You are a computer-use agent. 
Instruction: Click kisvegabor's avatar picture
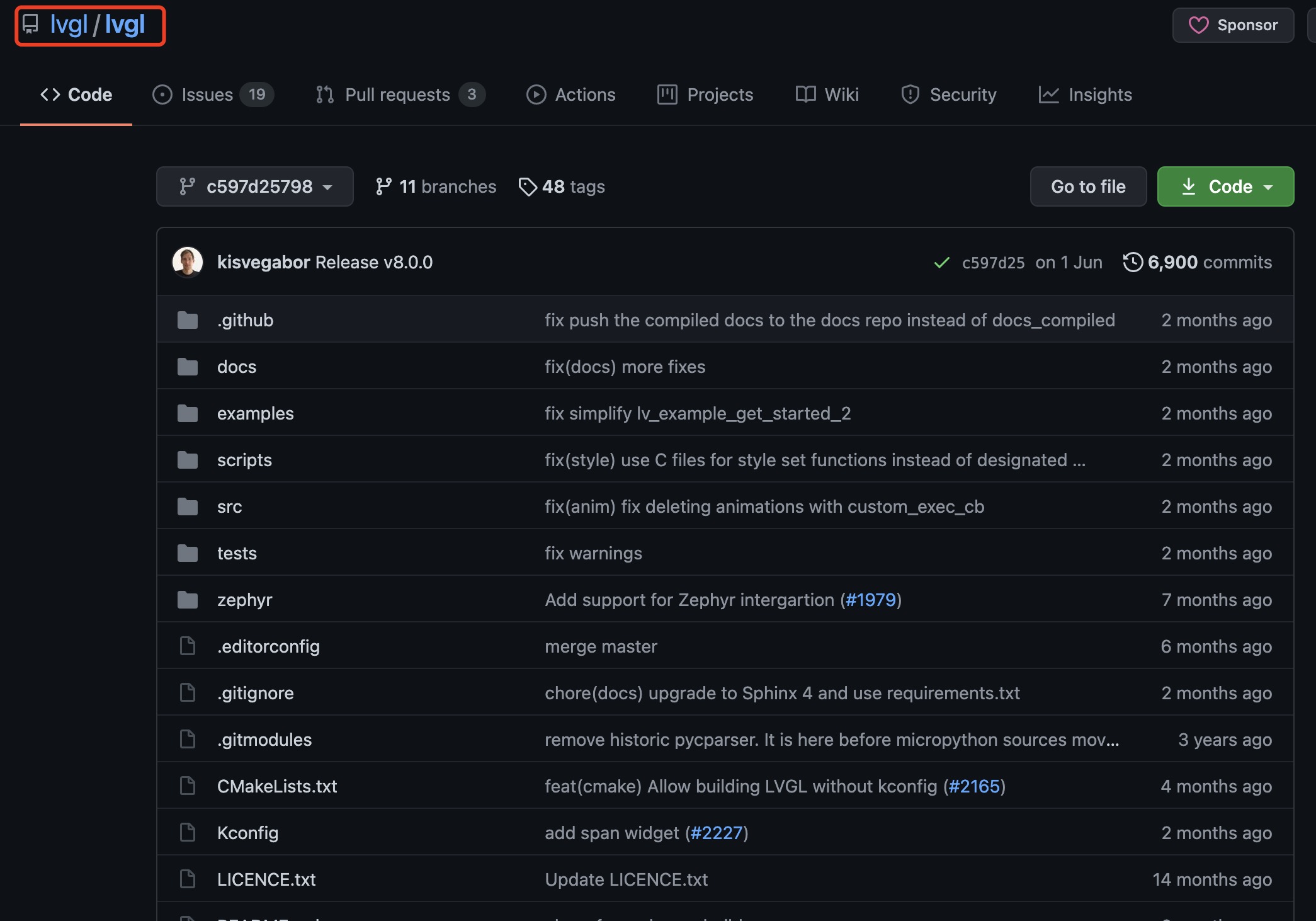(188, 262)
